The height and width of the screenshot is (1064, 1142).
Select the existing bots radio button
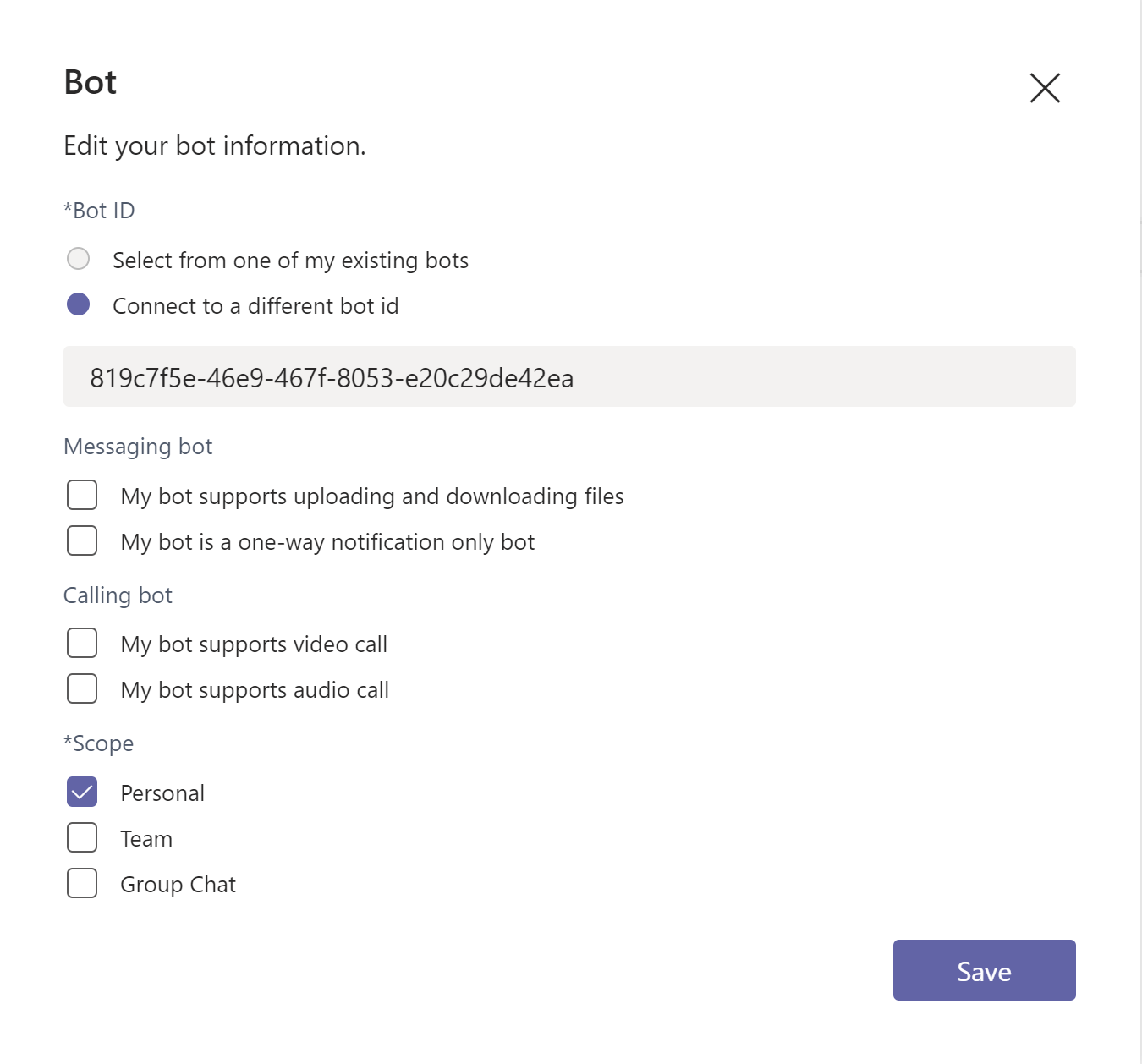pyautogui.click(x=79, y=259)
